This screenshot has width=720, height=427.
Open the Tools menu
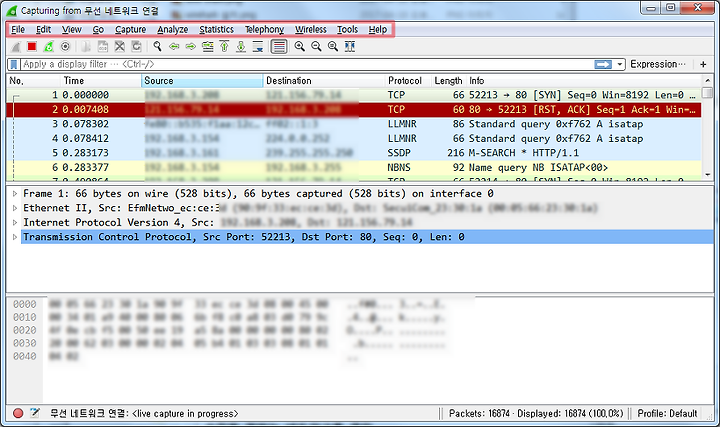point(347,29)
